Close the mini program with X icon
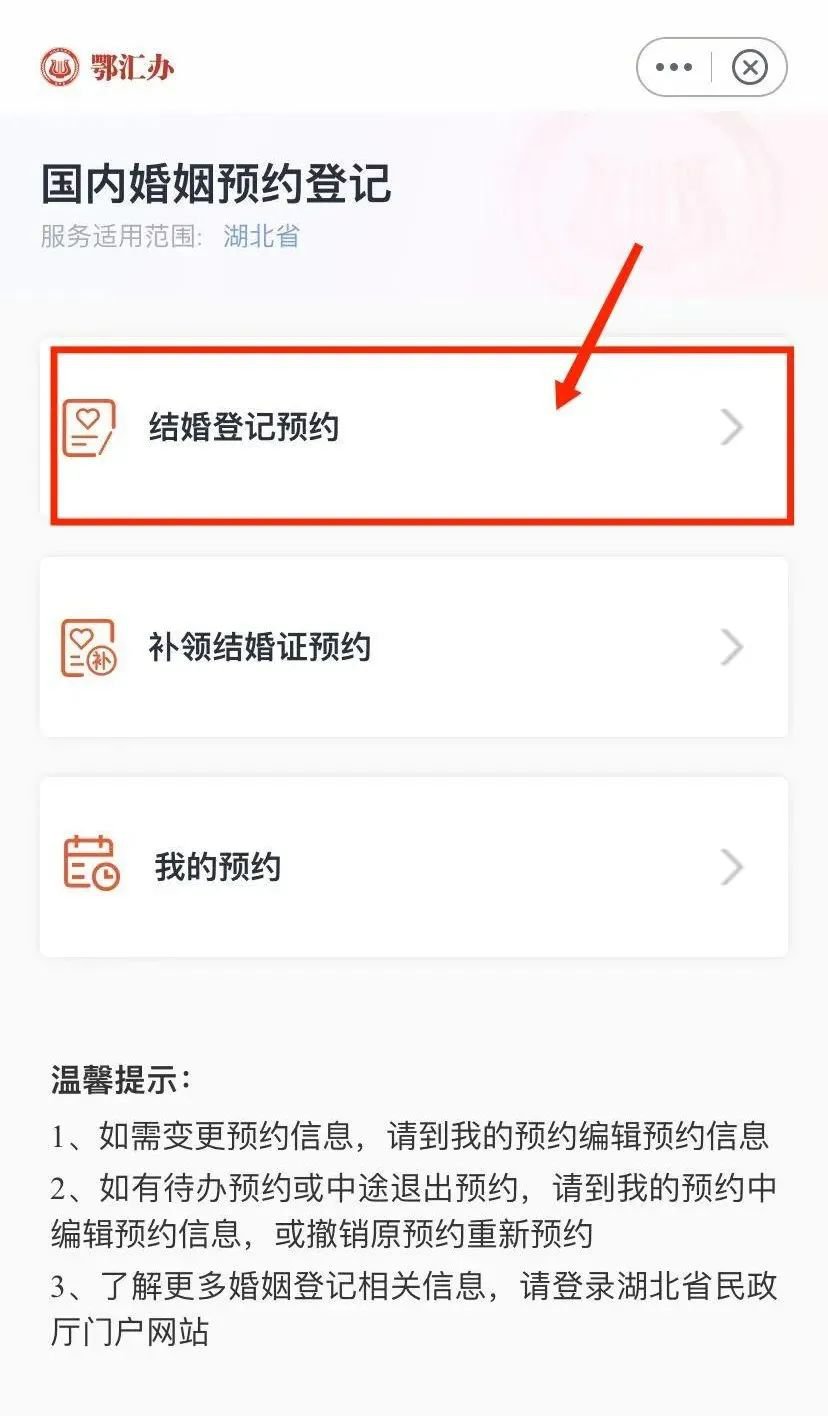Image resolution: width=828 pixels, height=1416 pixels. (x=750, y=68)
